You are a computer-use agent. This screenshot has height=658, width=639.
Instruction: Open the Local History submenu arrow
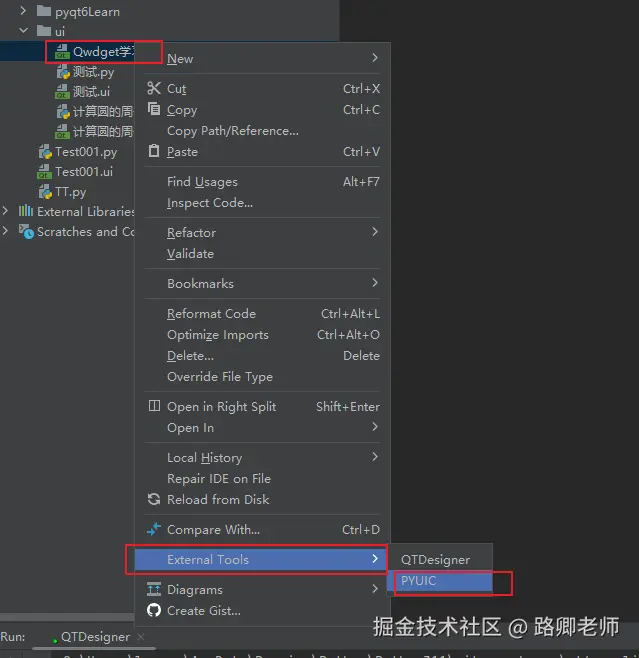click(x=375, y=457)
